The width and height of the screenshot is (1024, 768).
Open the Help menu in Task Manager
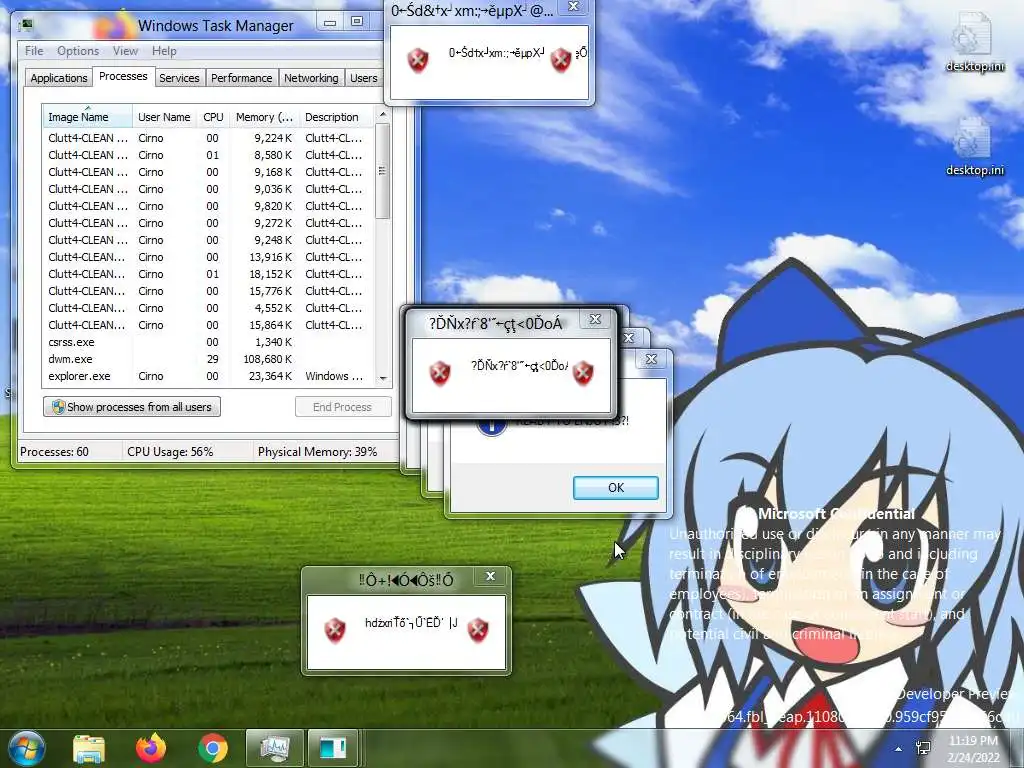pyautogui.click(x=164, y=51)
